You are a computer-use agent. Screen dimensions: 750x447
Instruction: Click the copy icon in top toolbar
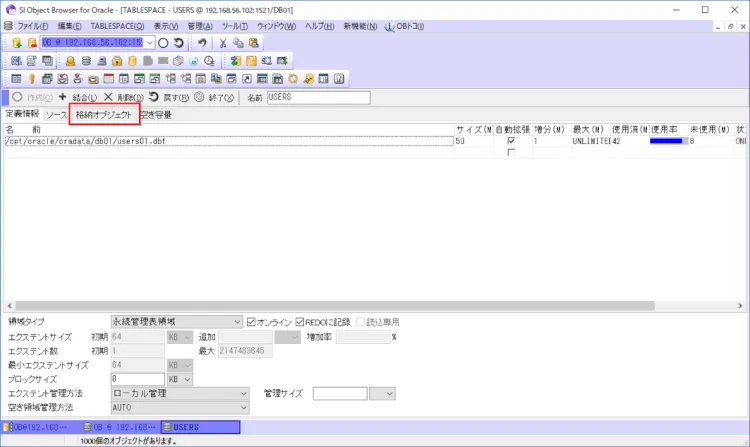pyautogui.click(x=238, y=43)
